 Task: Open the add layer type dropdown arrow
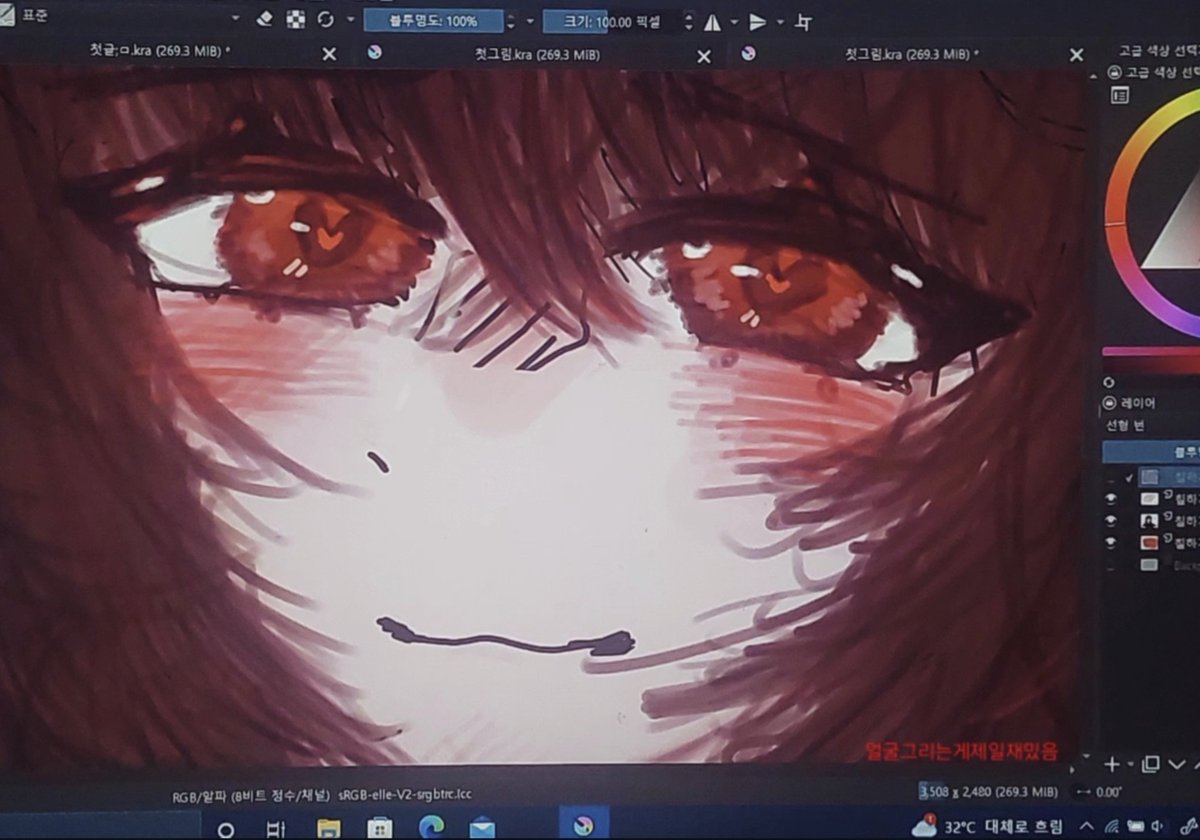pos(1130,765)
